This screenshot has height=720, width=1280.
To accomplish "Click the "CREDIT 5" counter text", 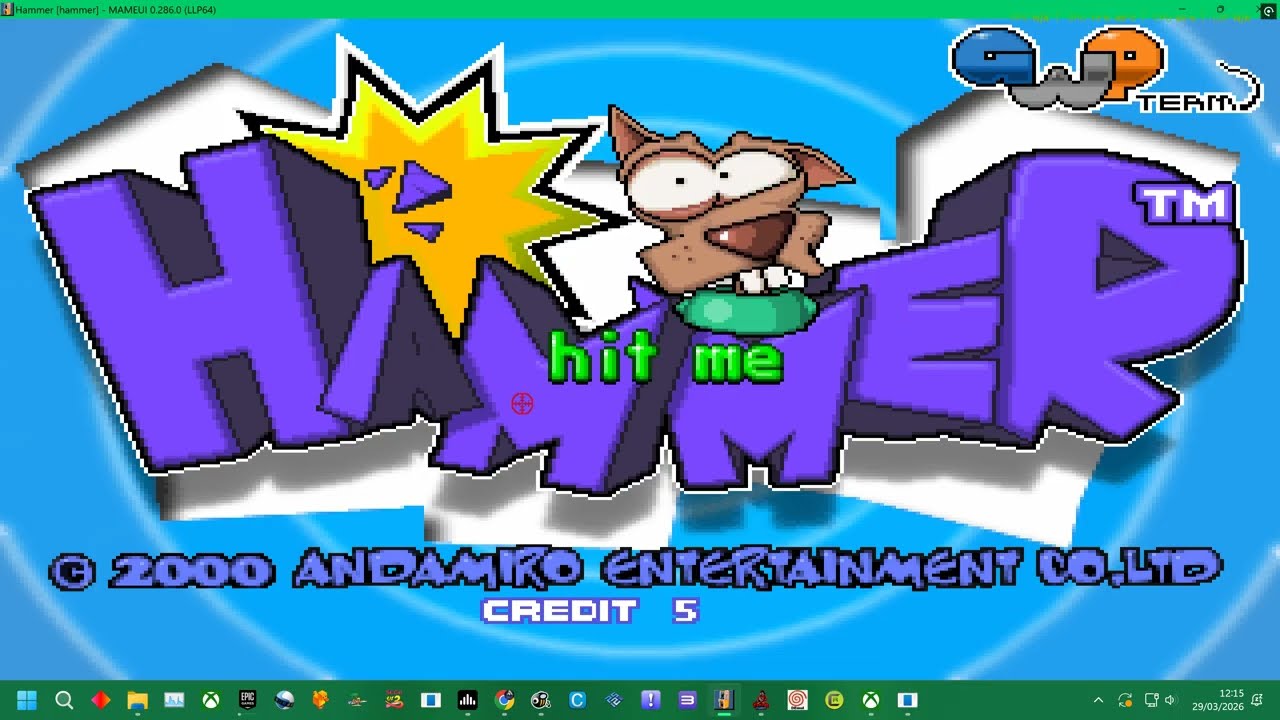I will pyautogui.click(x=590, y=610).
